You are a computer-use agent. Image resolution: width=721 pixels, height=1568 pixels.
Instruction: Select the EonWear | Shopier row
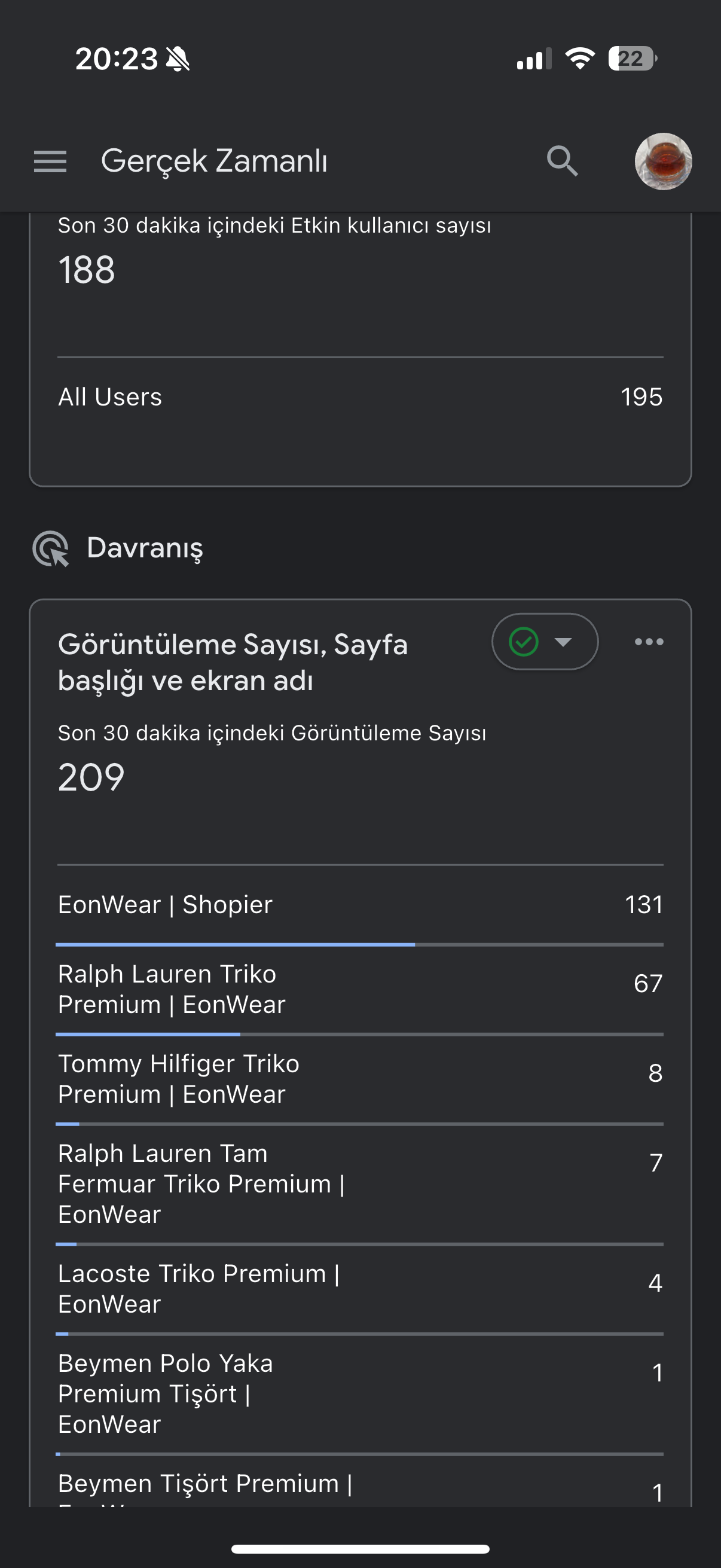360,905
